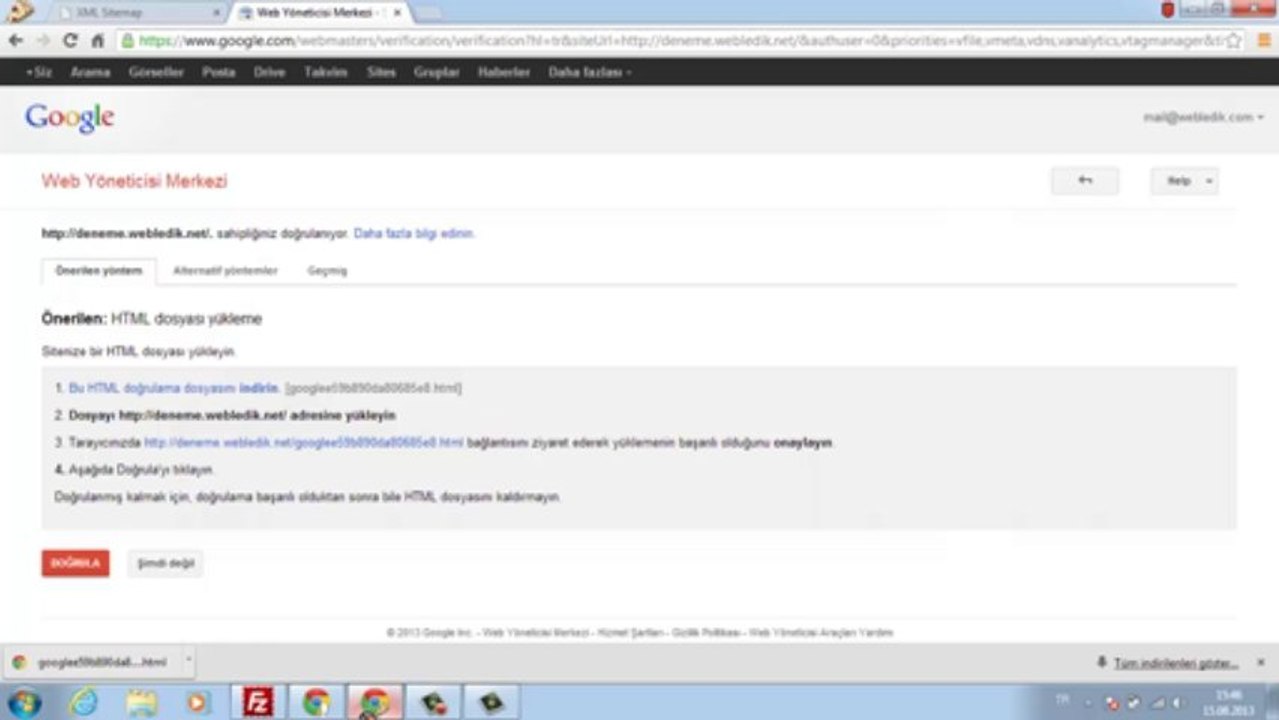Screen dimensions: 1279x720
Task: Switch to the Alternatif yöntemler tab
Action: [x=225, y=271]
